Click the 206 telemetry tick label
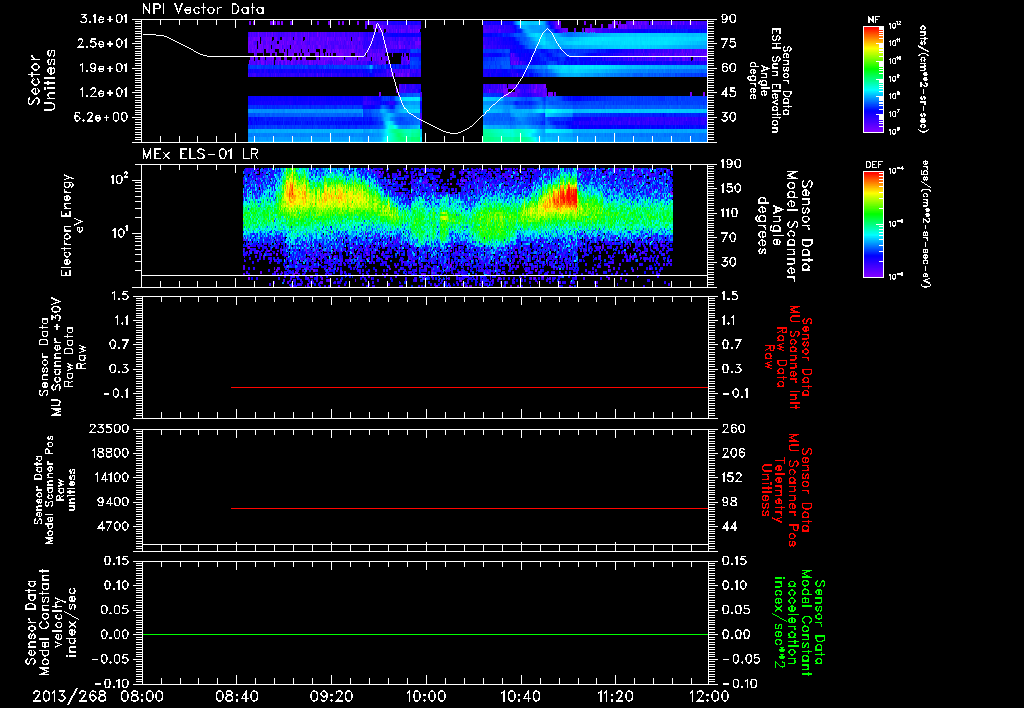 pos(732,453)
